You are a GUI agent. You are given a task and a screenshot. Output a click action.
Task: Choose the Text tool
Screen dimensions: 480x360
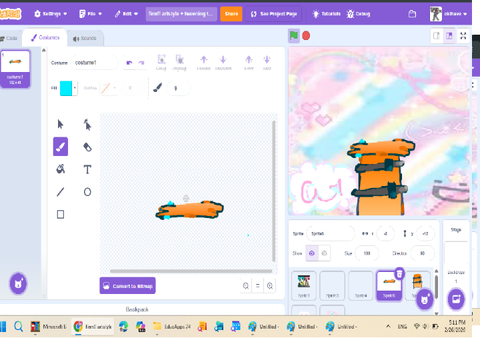87,169
